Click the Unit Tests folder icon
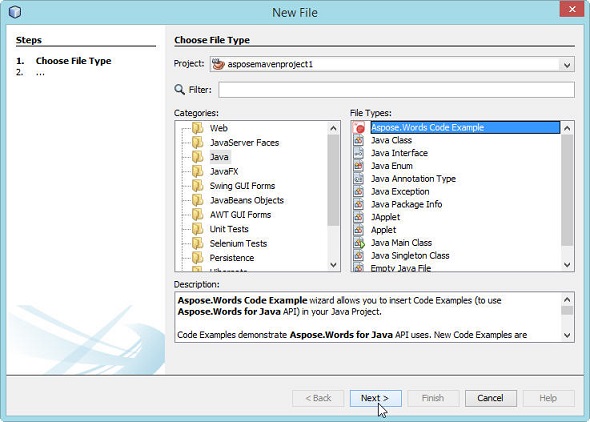This screenshot has height=422, width=590. (198, 229)
